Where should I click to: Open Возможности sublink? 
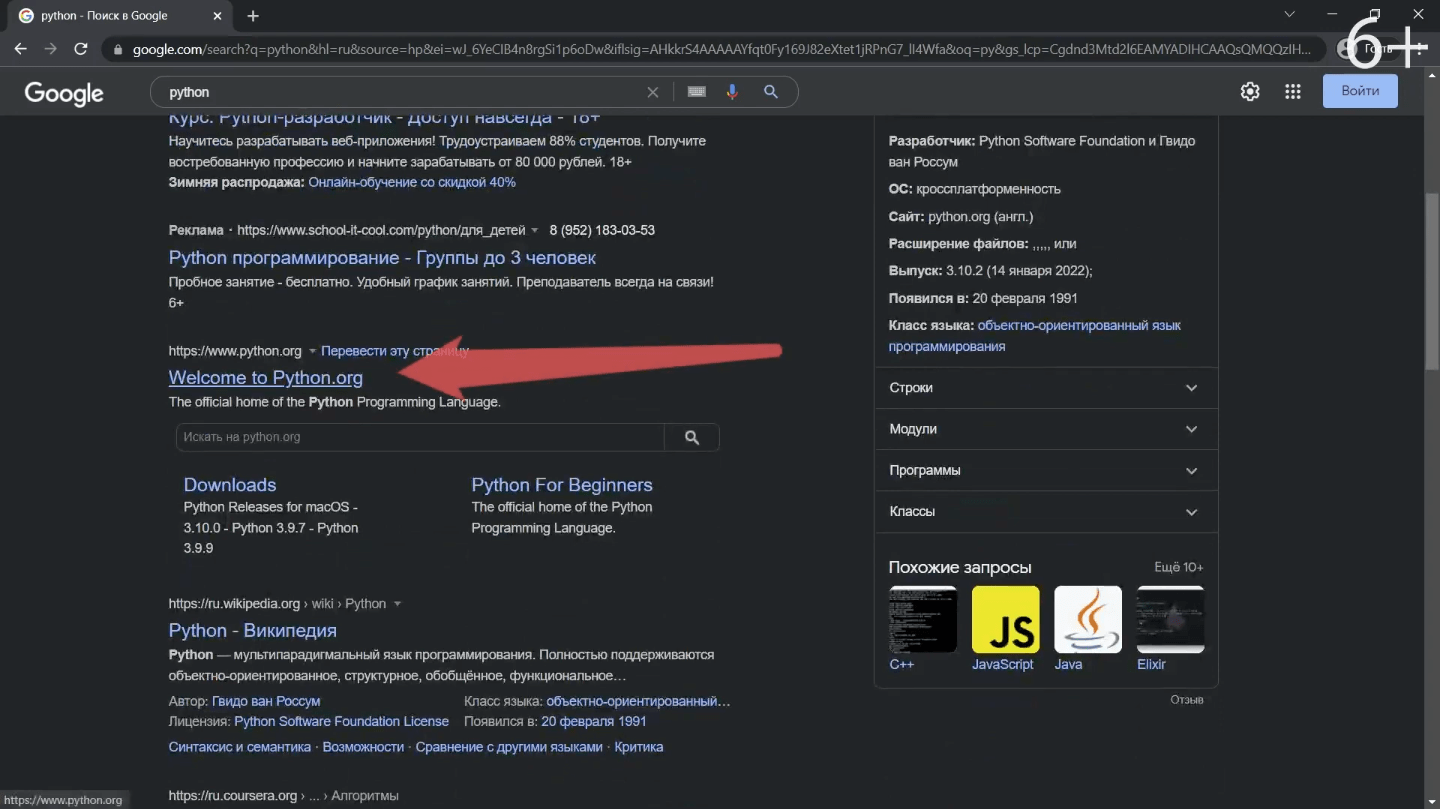(363, 747)
